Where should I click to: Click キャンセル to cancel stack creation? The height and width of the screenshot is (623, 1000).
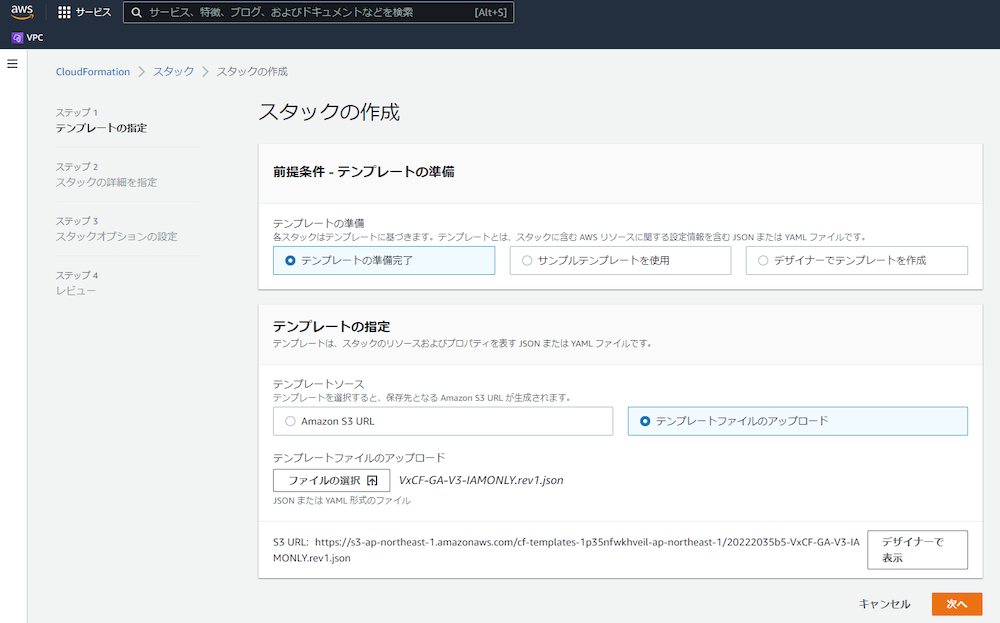pos(884,604)
